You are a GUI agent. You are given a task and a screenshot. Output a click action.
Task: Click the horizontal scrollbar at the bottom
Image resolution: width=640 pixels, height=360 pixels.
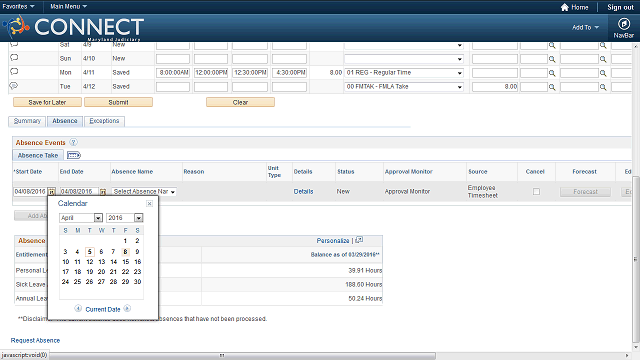coord(242,356)
